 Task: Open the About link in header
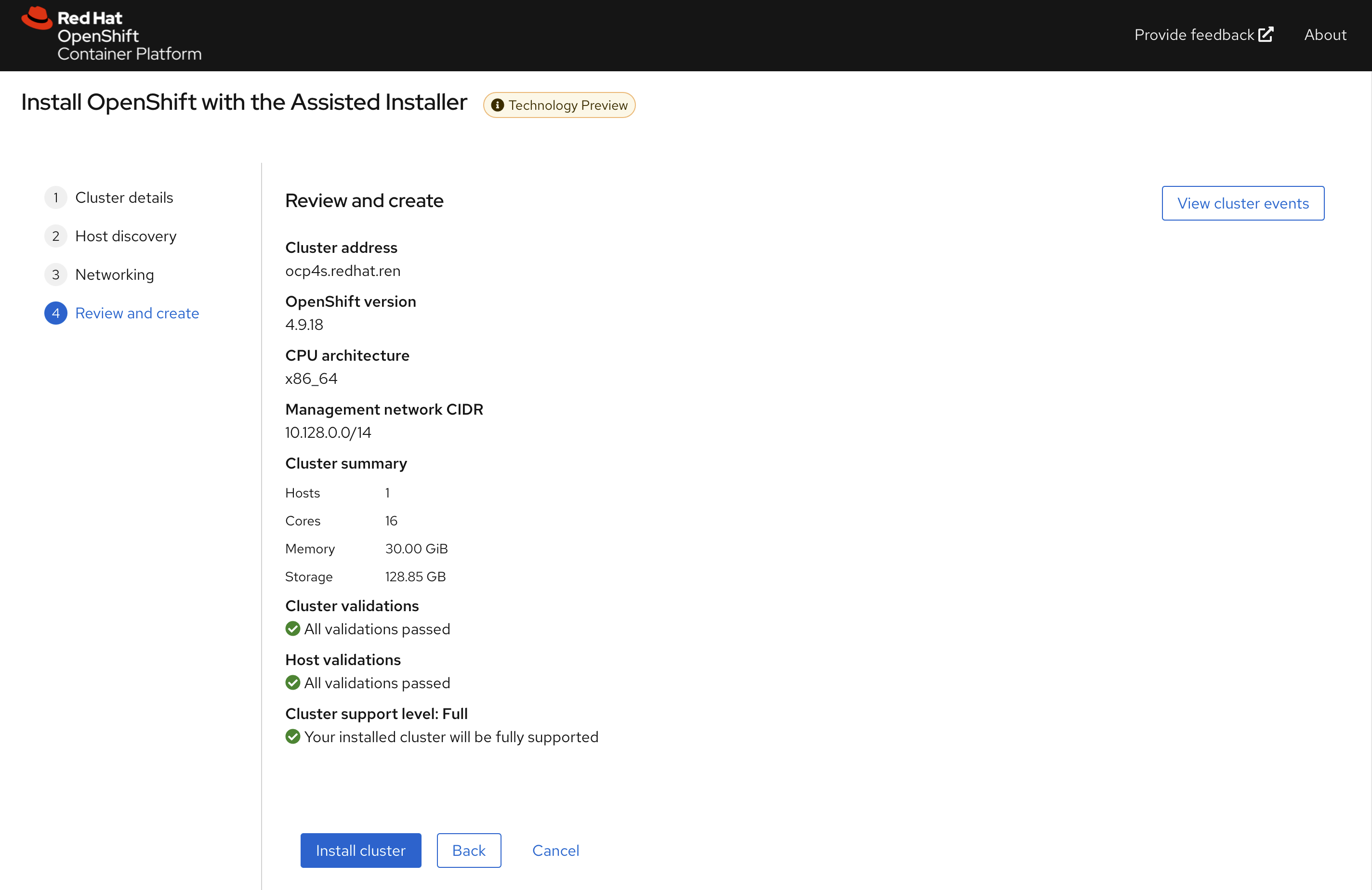pyautogui.click(x=1325, y=35)
